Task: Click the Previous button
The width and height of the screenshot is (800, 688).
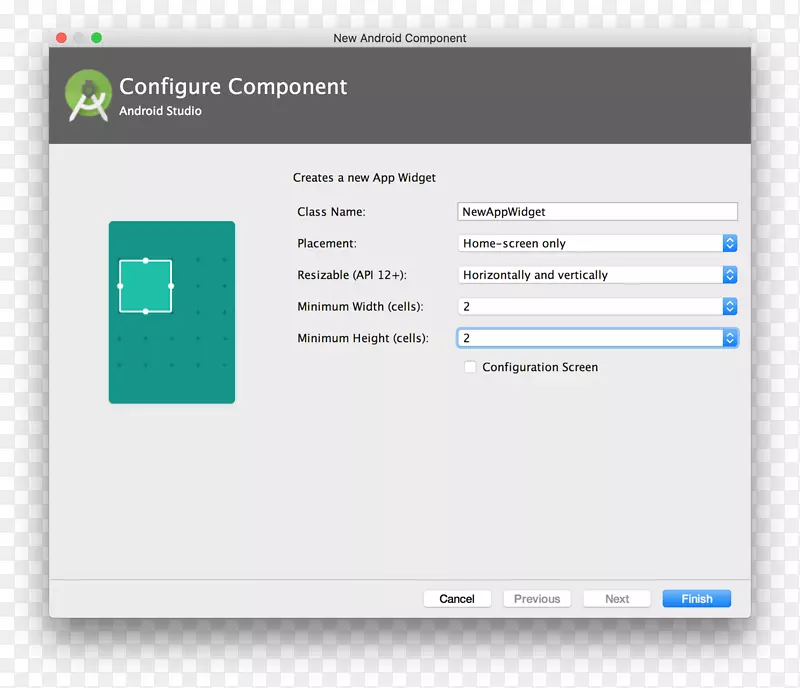Action: [x=537, y=599]
